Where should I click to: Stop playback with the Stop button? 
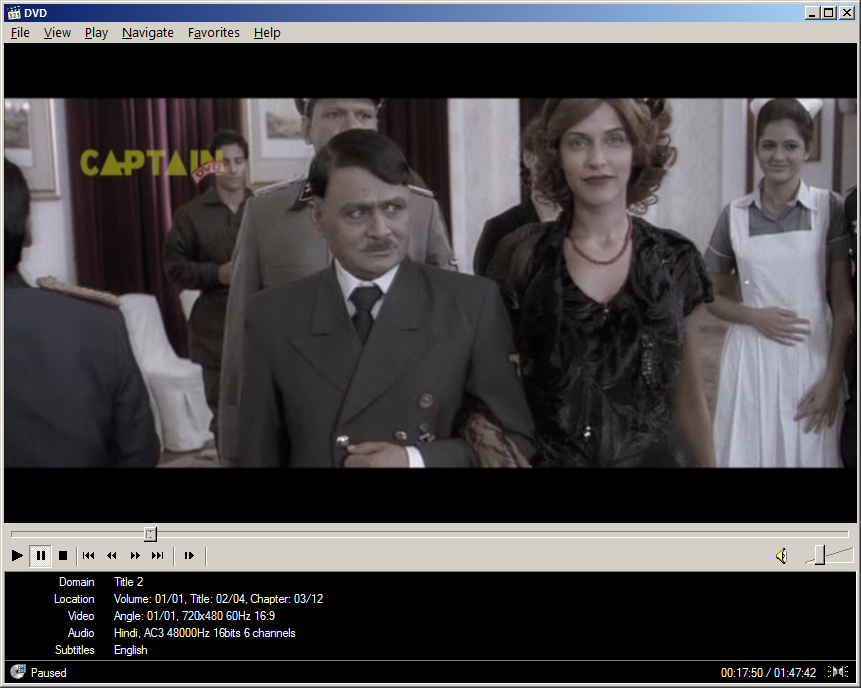pyautogui.click(x=63, y=556)
